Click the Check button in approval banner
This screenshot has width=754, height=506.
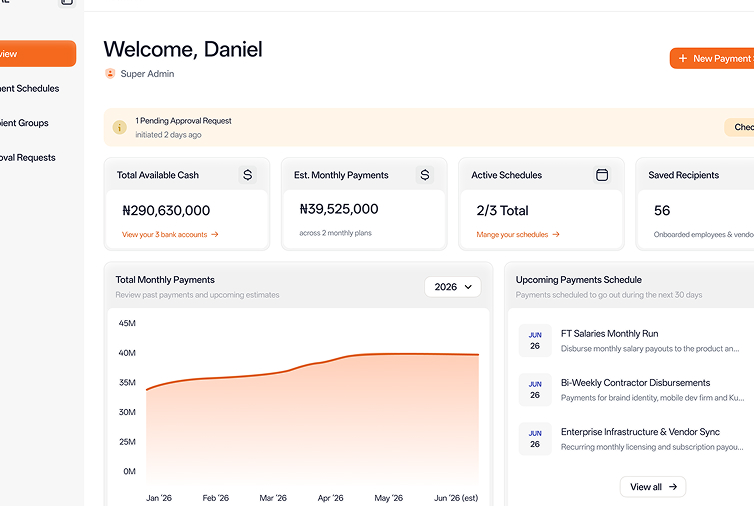click(x=739, y=127)
